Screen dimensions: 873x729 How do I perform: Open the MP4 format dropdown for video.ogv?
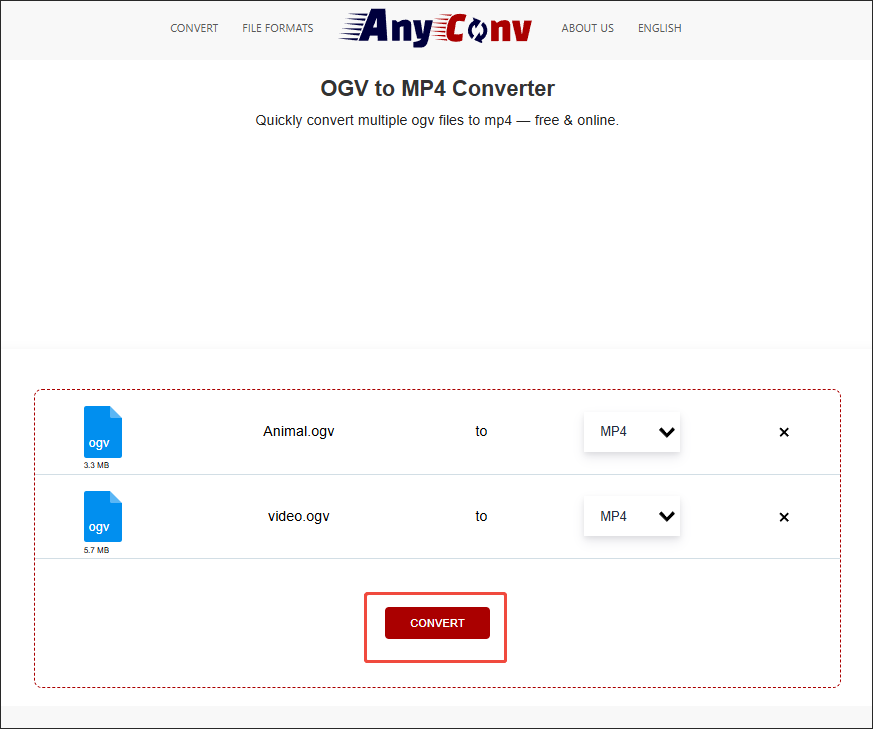tap(631, 516)
